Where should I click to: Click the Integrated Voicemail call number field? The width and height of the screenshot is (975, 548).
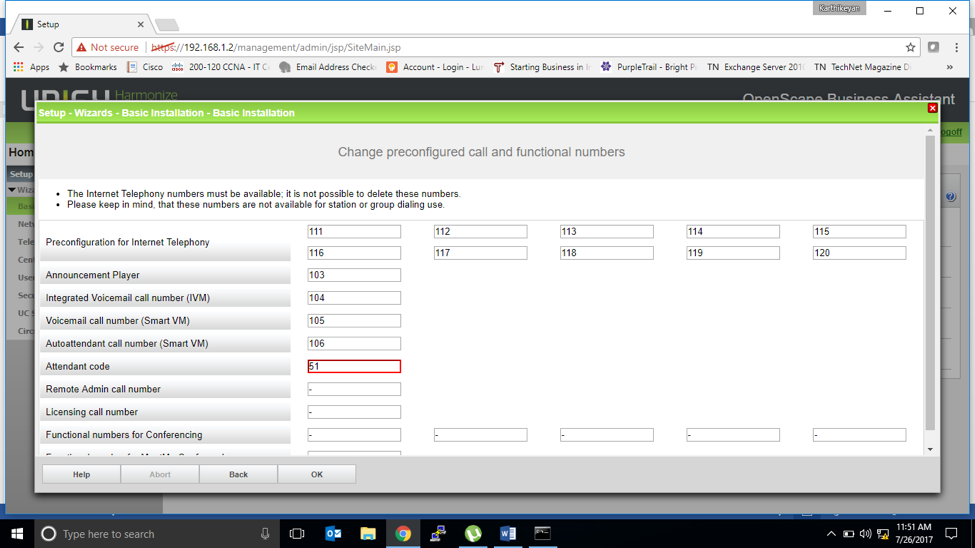354,298
